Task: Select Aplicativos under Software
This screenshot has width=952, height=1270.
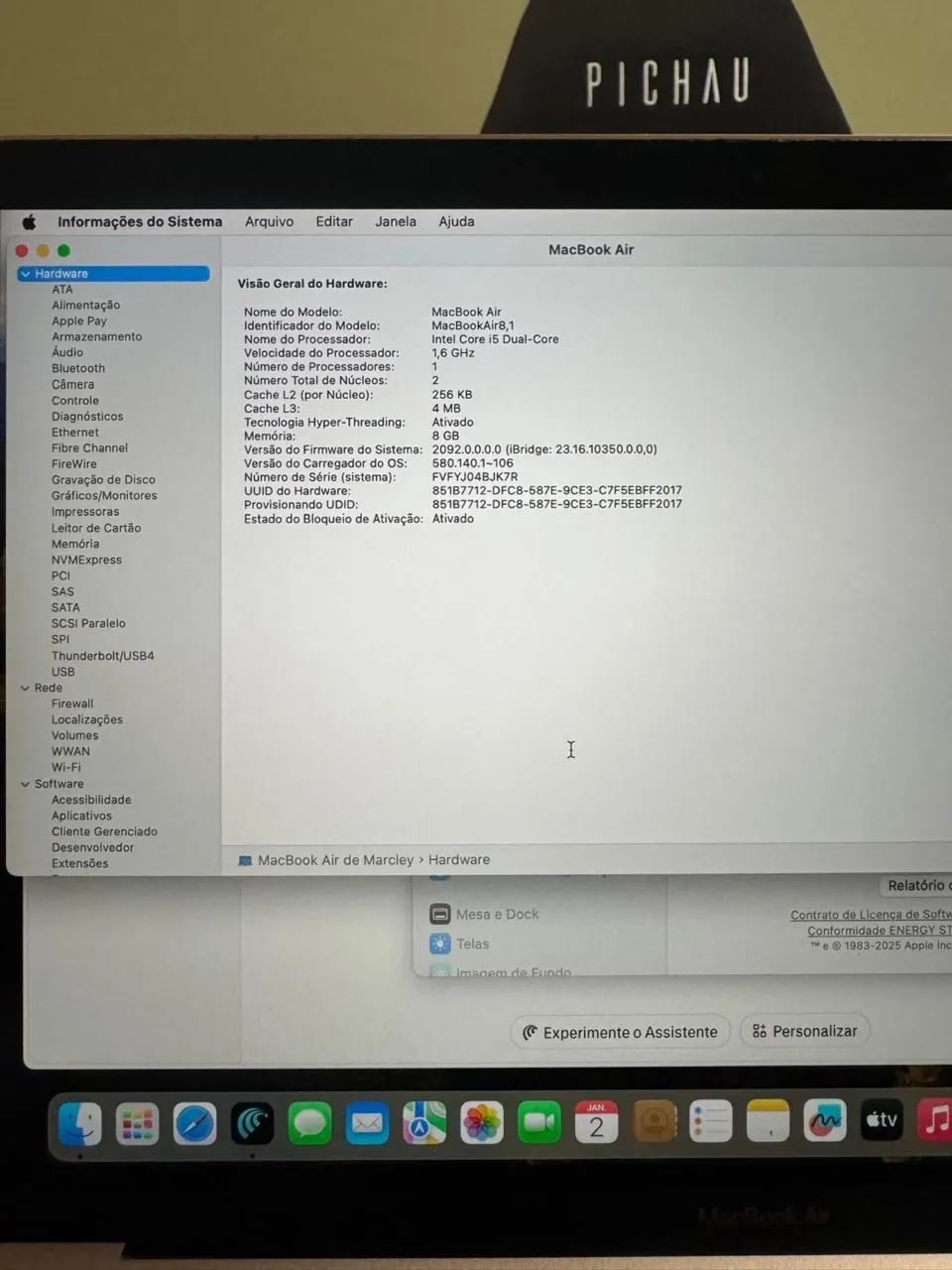Action: 81,816
